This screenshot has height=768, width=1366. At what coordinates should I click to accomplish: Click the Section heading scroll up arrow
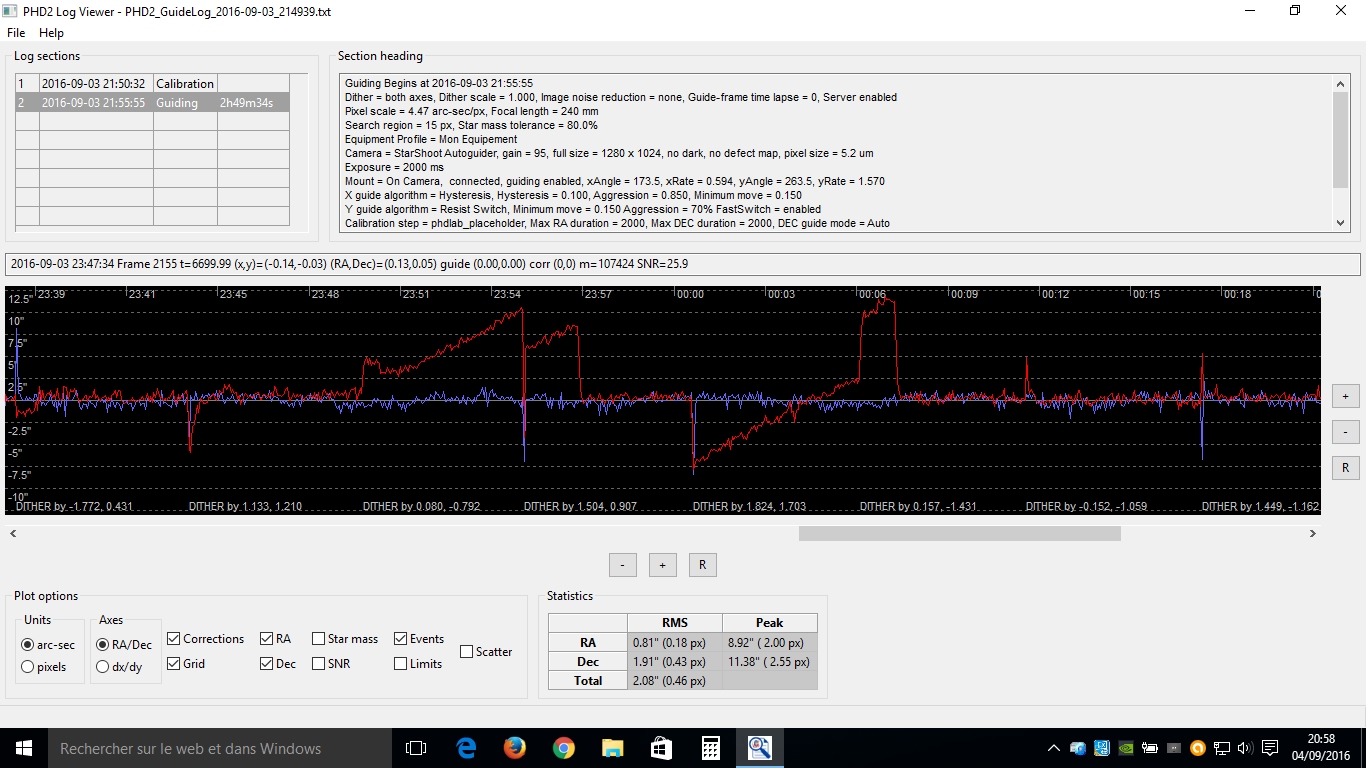click(1341, 83)
